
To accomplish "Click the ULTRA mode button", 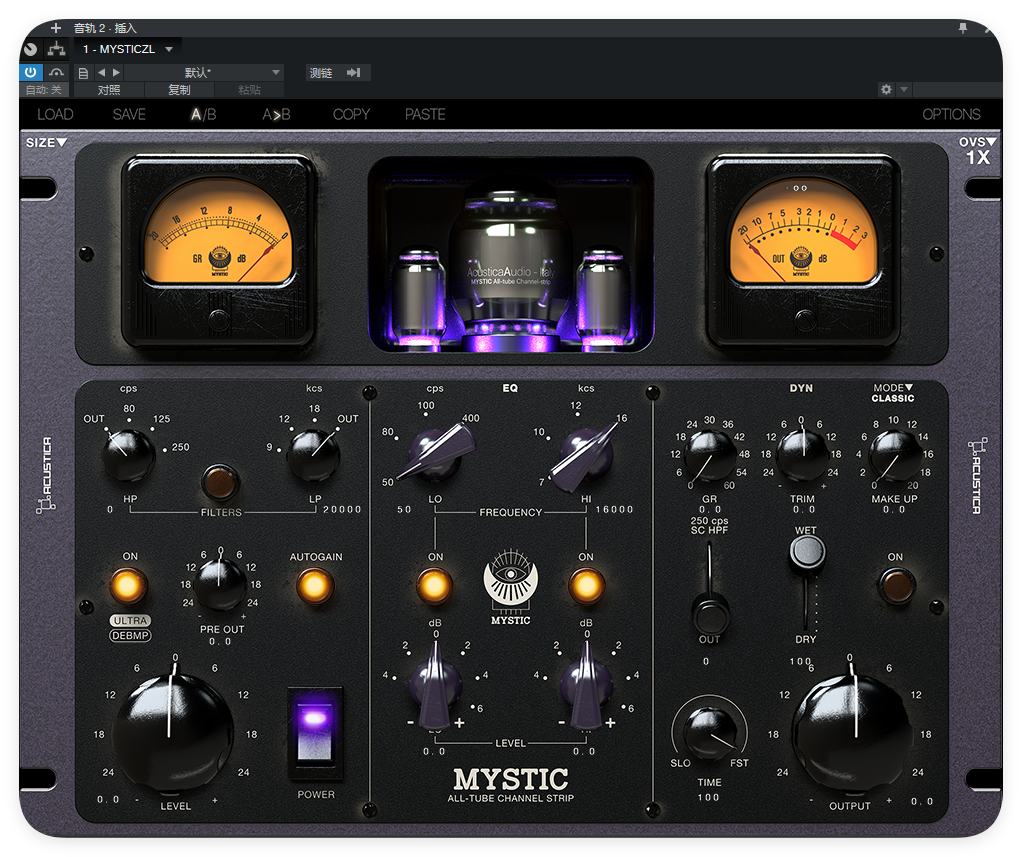I will coord(130,620).
